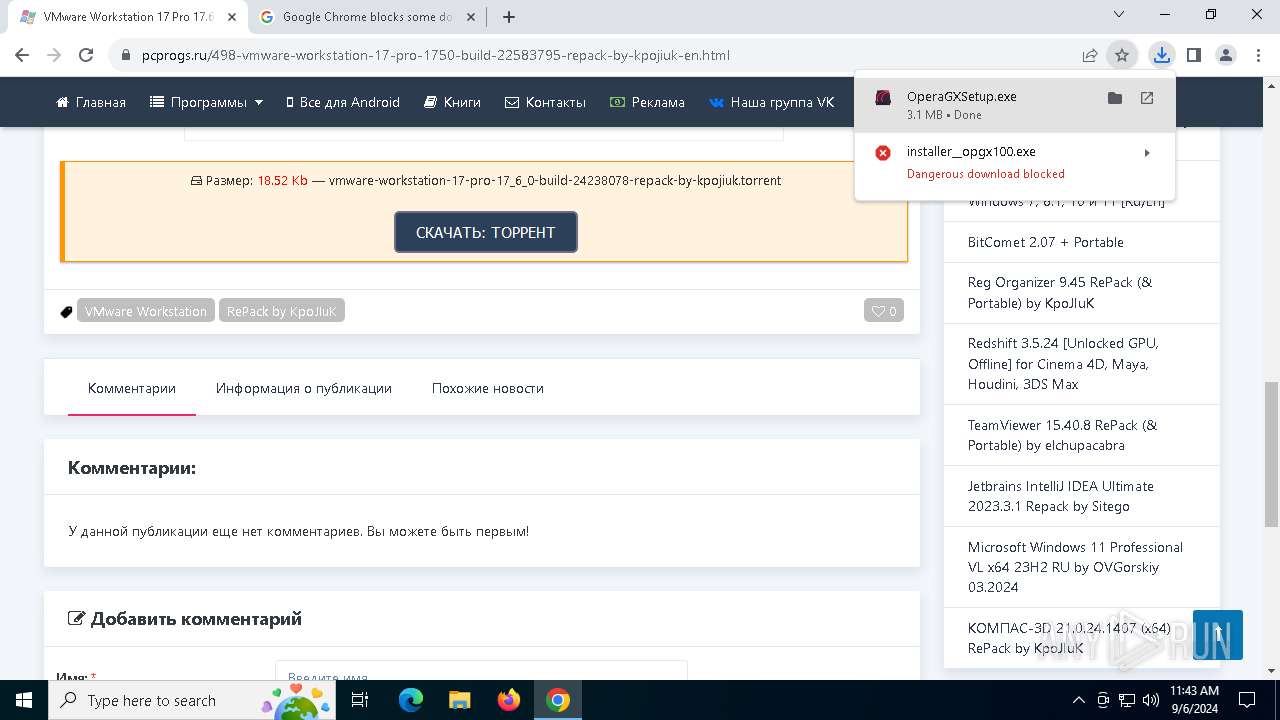Expand the Программы dropdown menu
The image size is (1280, 720).
(206, 102)
